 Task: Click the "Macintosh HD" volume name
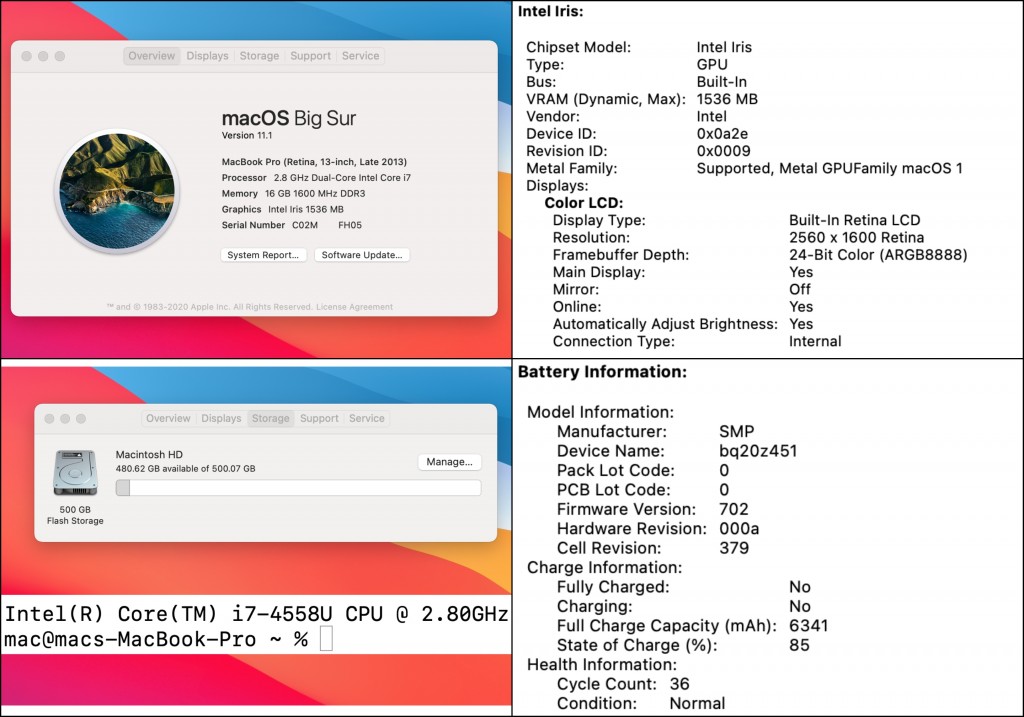click(x=149, y=454)
